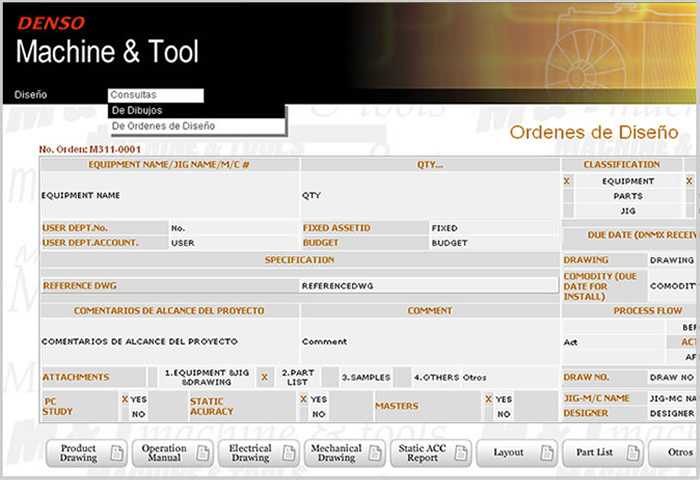Toggle the EQUIPMENT classification checkbox

(567, 182)
